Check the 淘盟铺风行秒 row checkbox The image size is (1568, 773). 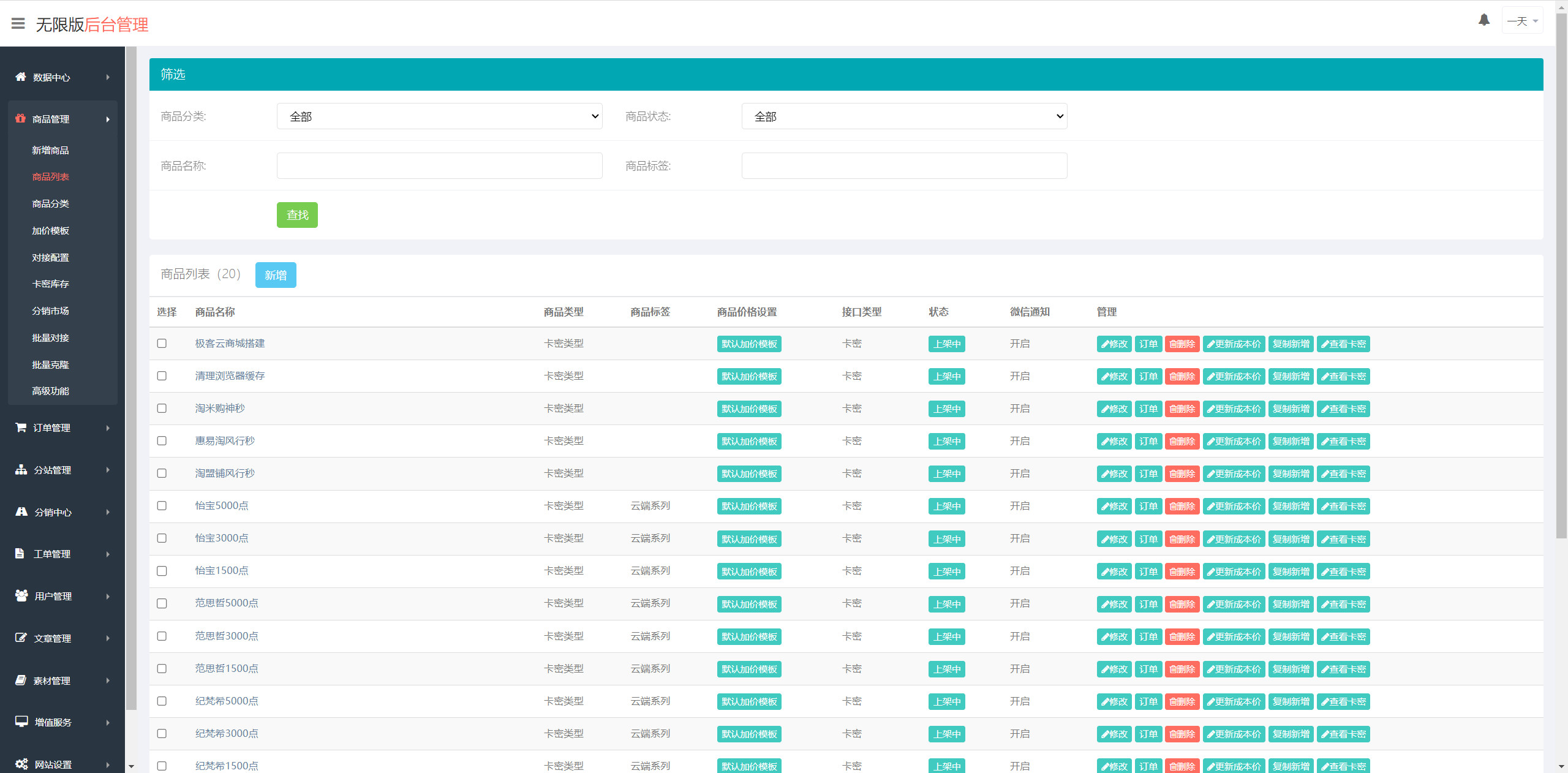[x=162, y=473]
